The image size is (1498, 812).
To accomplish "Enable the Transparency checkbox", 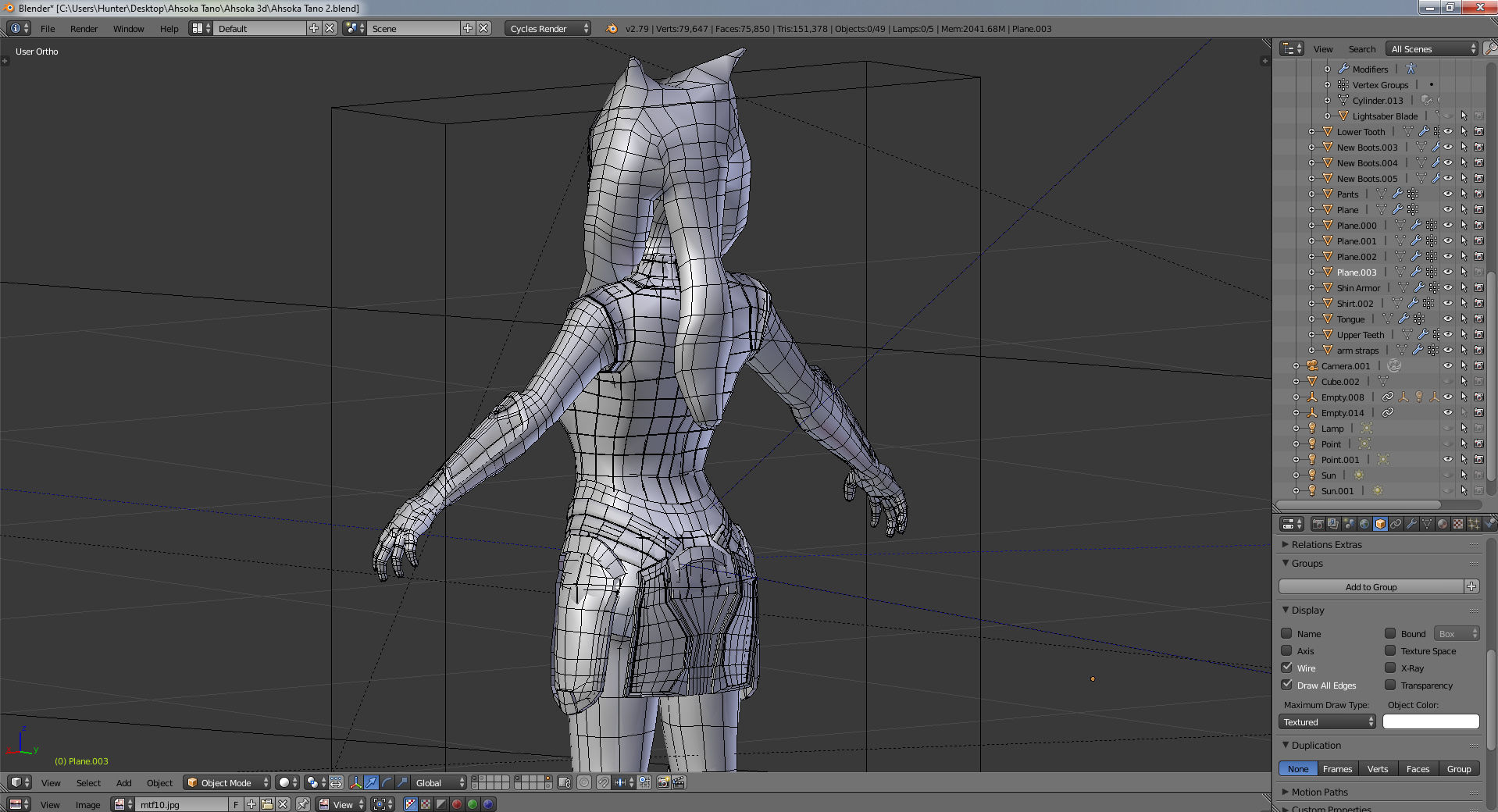I will pyautogui.click(x=1390, y=685).
